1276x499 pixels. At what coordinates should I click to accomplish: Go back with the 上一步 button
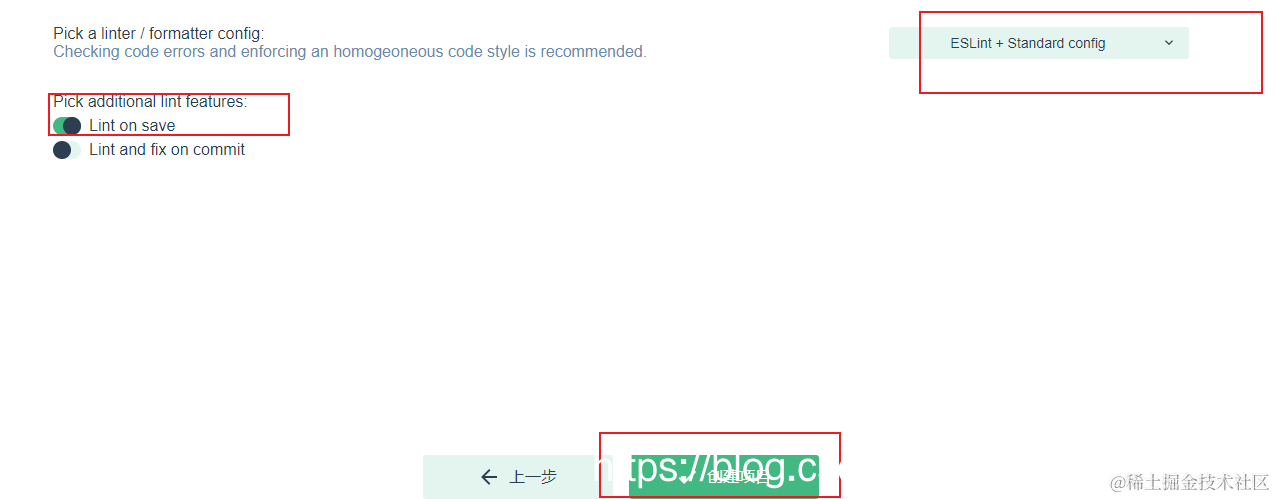(518, 477)
